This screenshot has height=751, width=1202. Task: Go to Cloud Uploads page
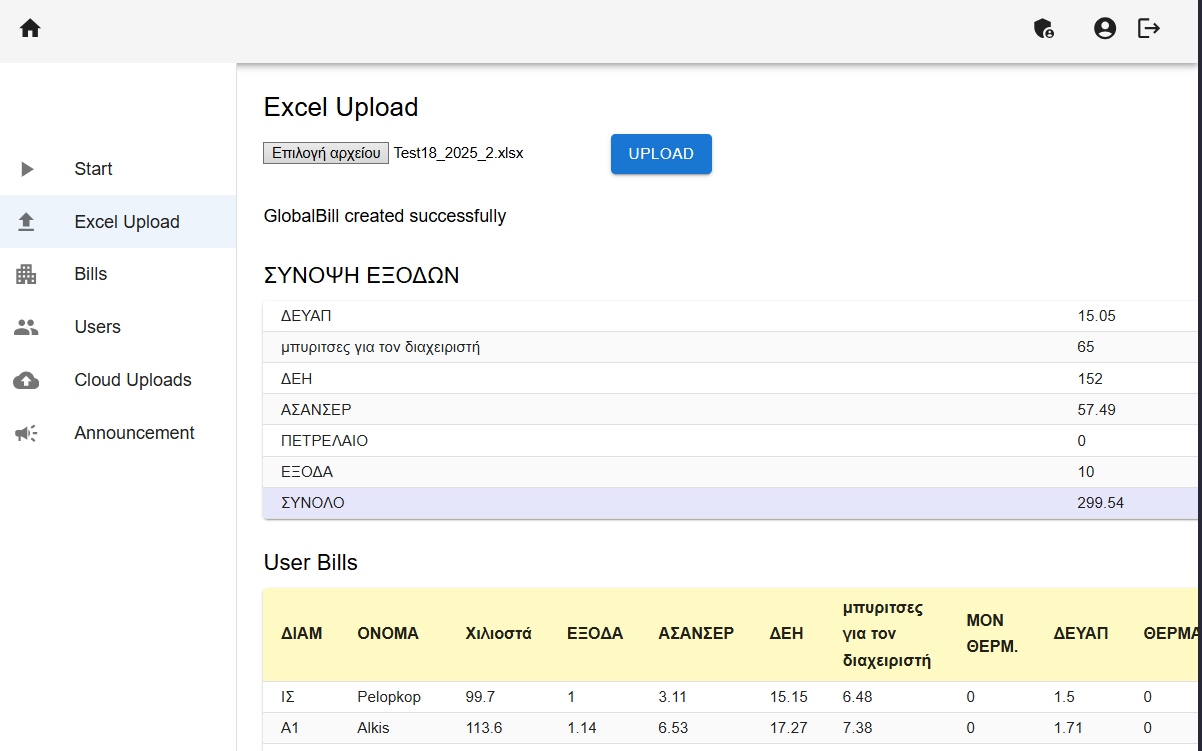[133, 380]
